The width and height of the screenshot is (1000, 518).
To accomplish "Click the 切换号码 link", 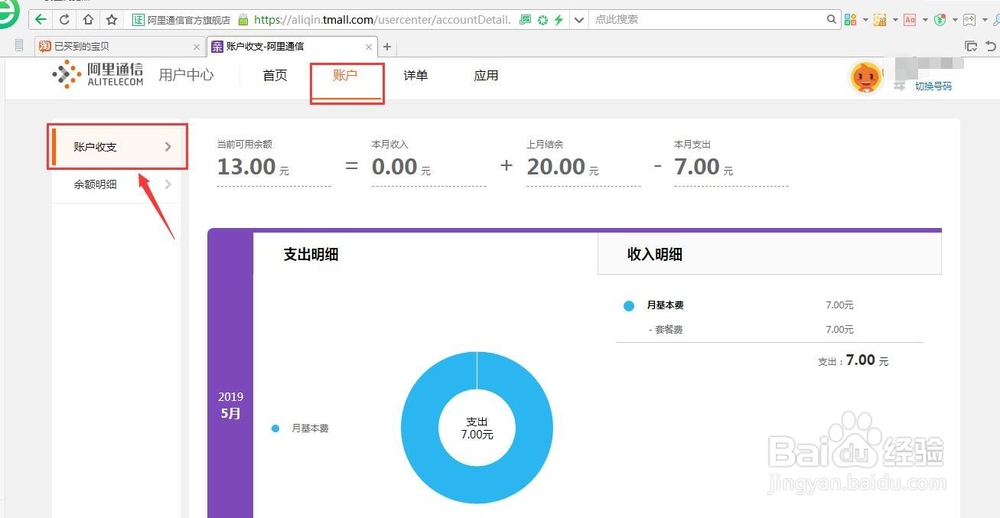I will click(x=933, y=86).
